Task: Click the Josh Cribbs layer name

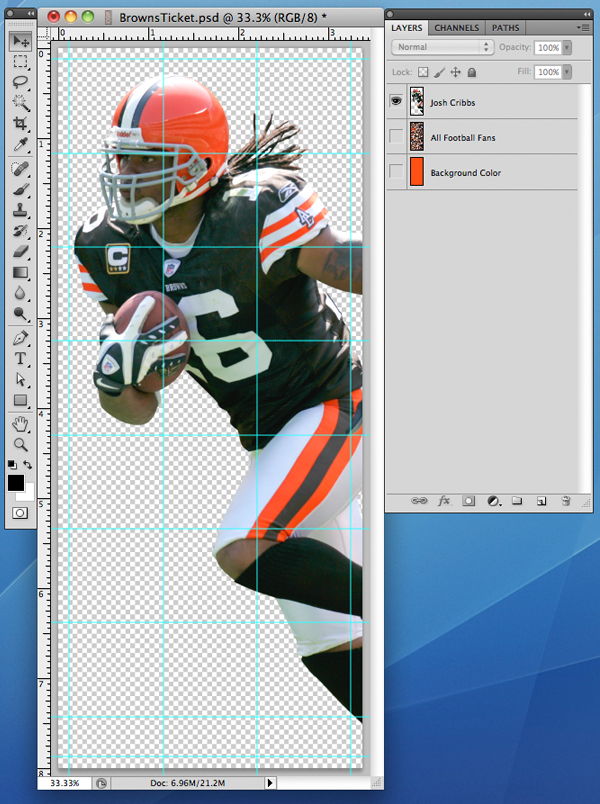Action: pyautogui.click(x=452, y=103)
